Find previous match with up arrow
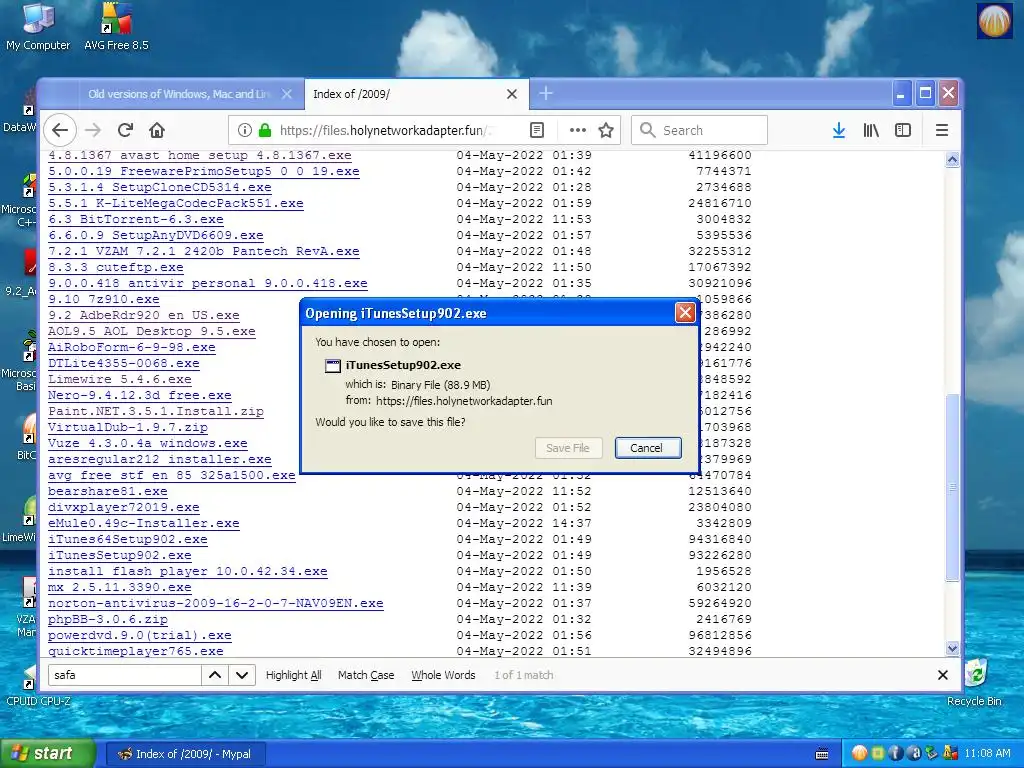The image size is (1024, 768). [215, 675]
